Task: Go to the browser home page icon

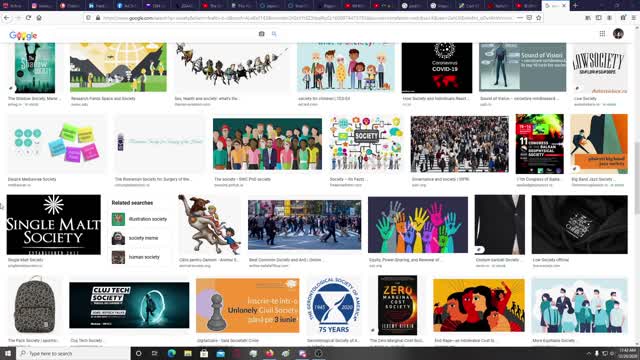Action: pyautogui.click(x=39, y=18)
